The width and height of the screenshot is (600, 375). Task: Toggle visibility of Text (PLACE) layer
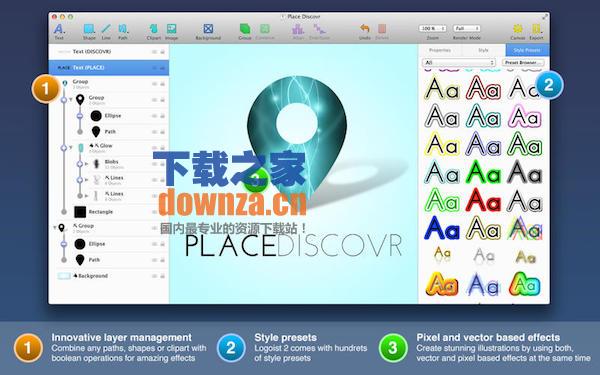(x=155, y=68)
